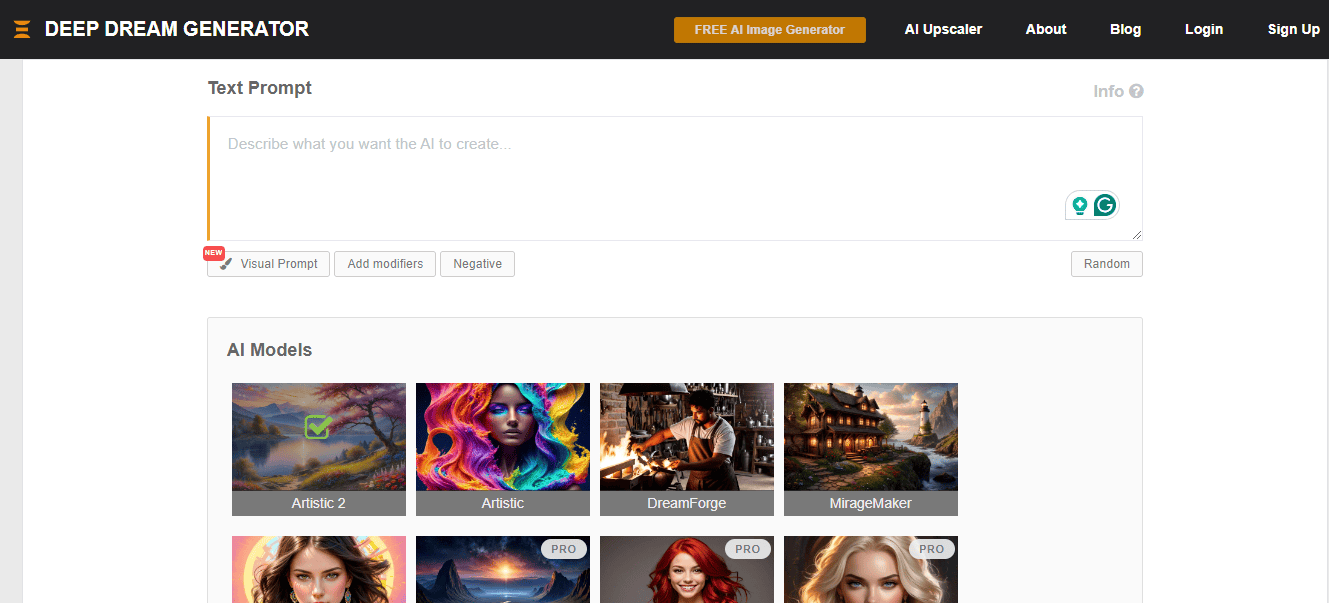Click the Visual Prompt button
This screenshot has height=603, width=1329.
[x=268, y=264]
